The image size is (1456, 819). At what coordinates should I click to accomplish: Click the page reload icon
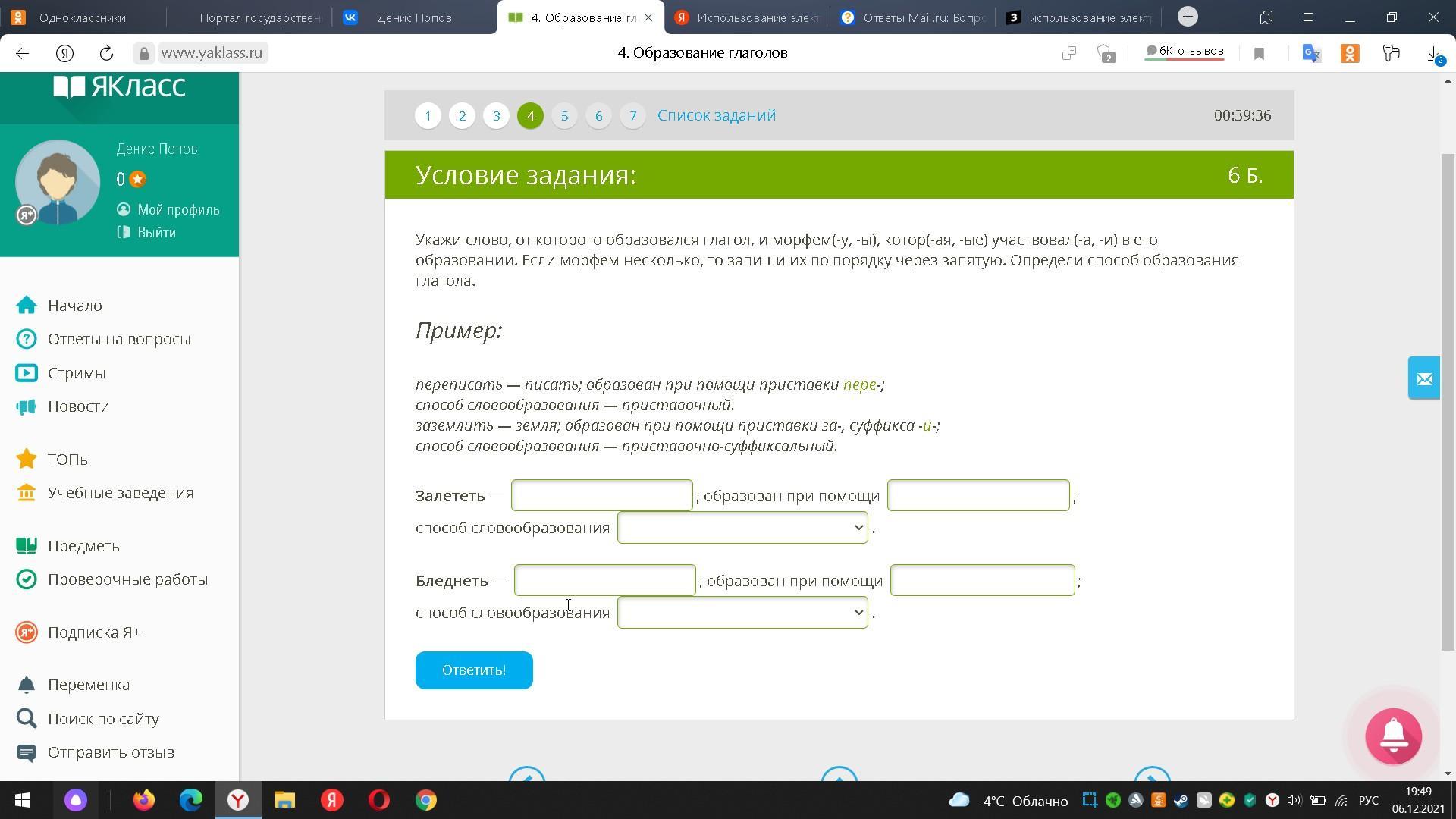(x=106, y=53)
